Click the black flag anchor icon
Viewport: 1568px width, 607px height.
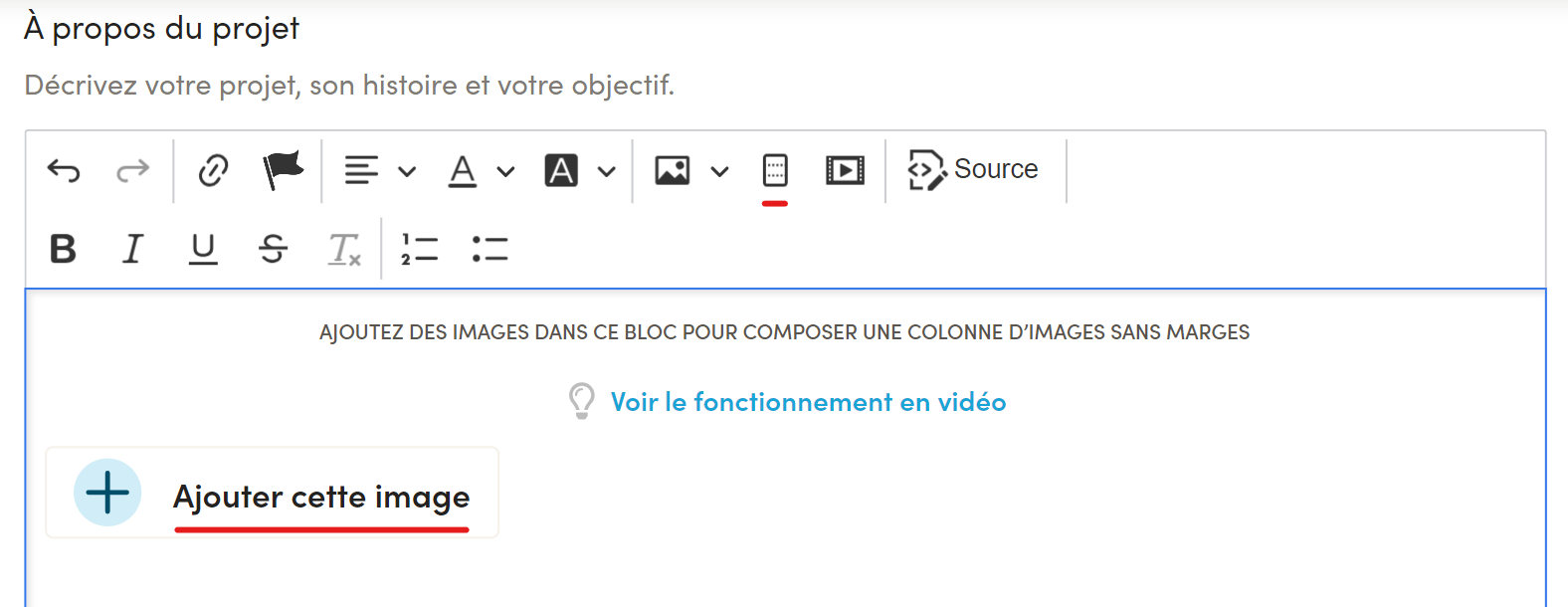(x=283, y=170)
